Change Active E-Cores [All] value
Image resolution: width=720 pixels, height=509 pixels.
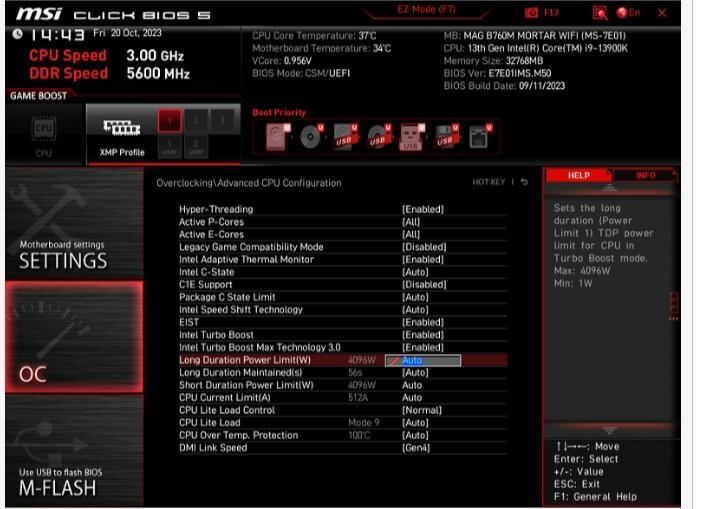(411, 234)
